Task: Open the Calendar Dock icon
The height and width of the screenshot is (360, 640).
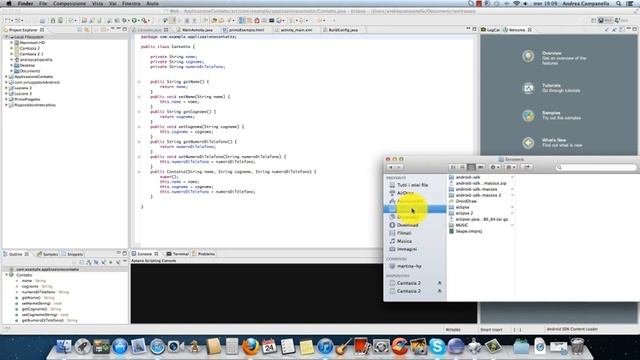Action: point(269,347)
